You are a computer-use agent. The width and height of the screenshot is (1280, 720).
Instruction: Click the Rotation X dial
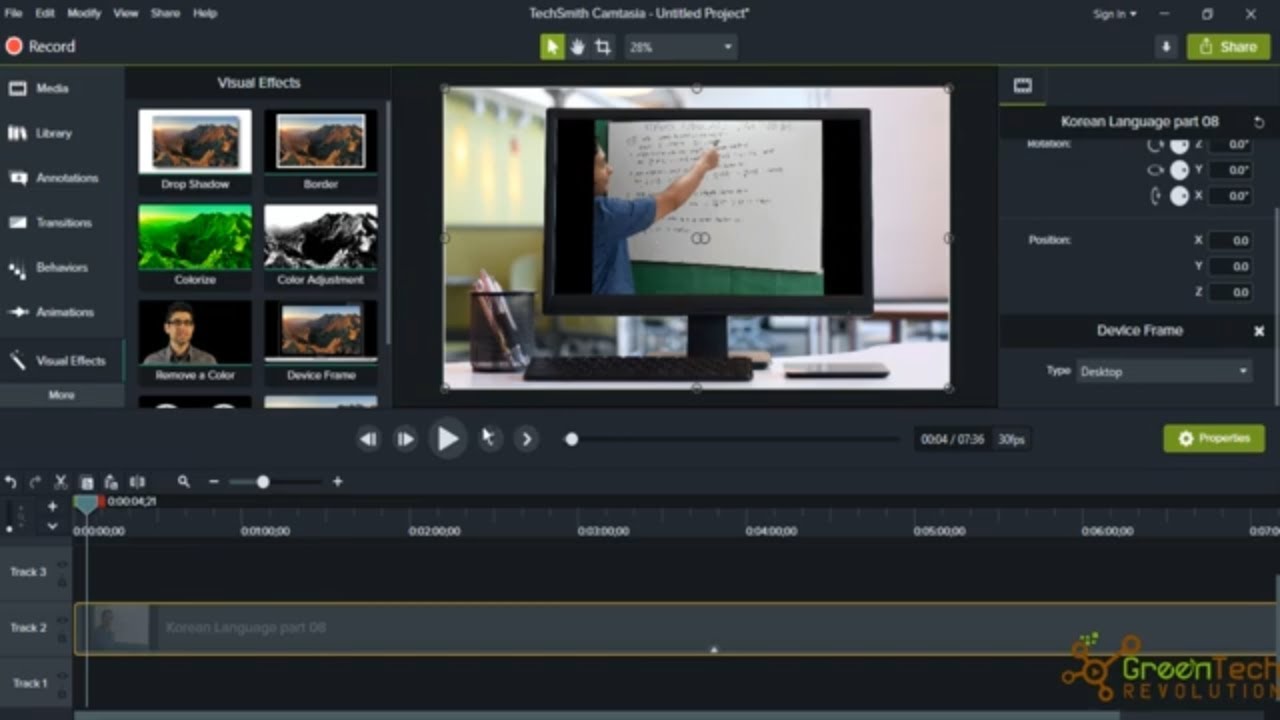tap(1180, 196)
